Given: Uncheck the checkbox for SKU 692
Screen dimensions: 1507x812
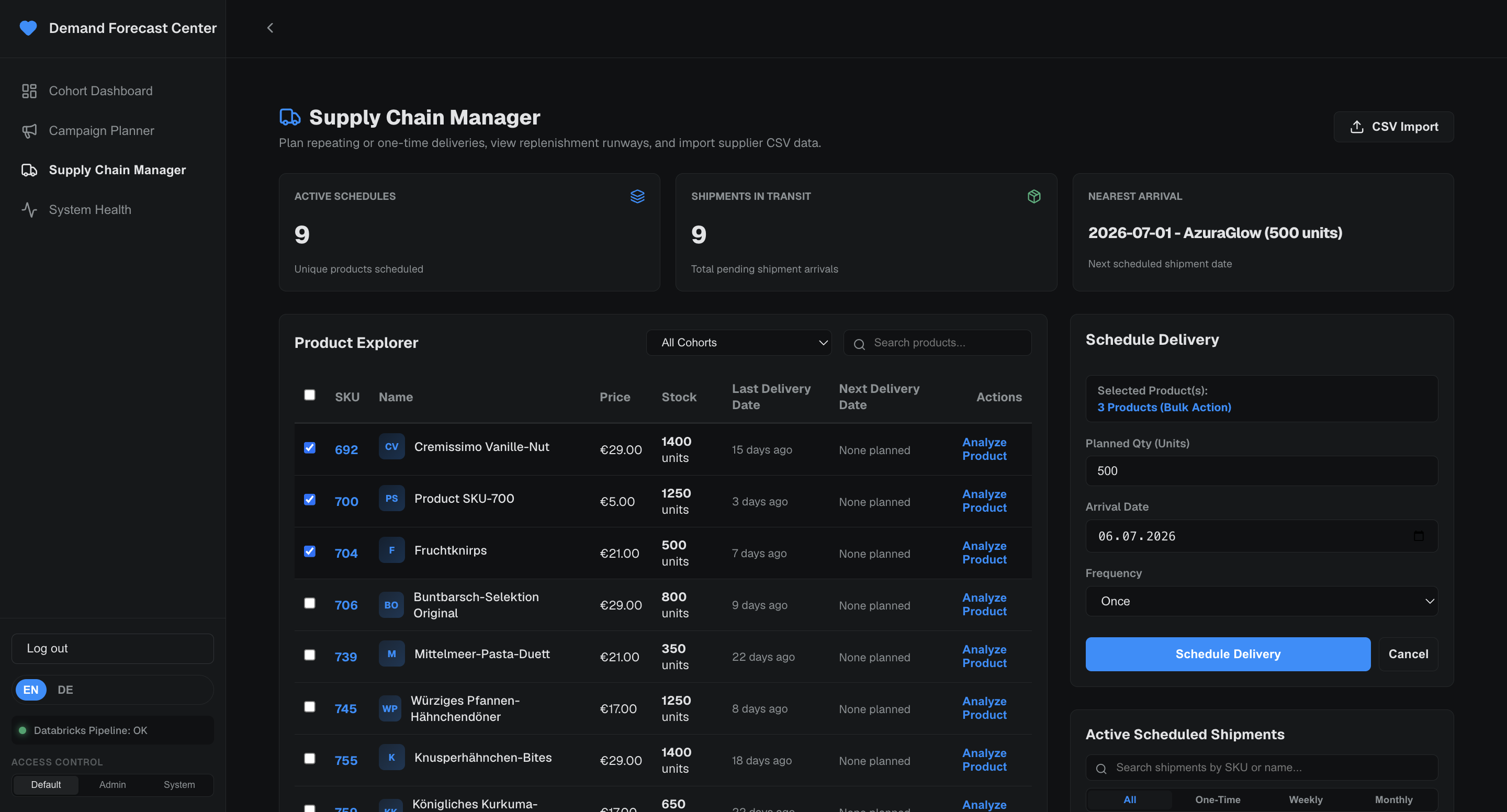Looking at the screenshot, I should [x=309, y=447].
